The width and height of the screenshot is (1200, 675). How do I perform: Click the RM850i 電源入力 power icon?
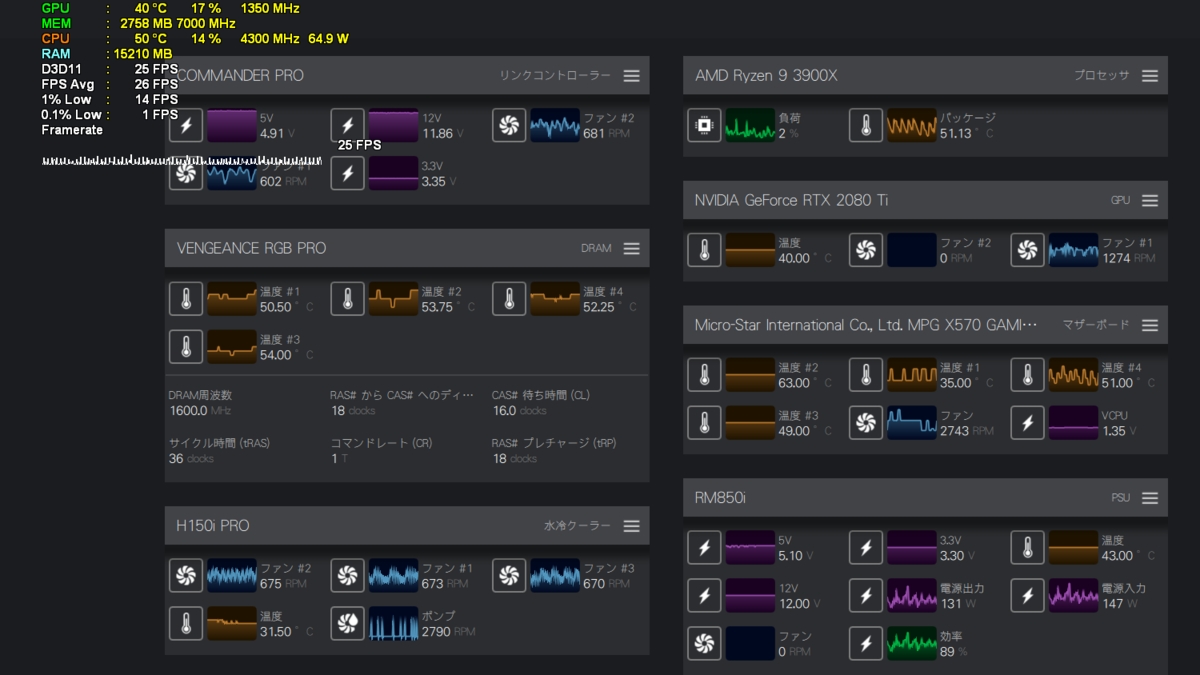pos(1028,596)
